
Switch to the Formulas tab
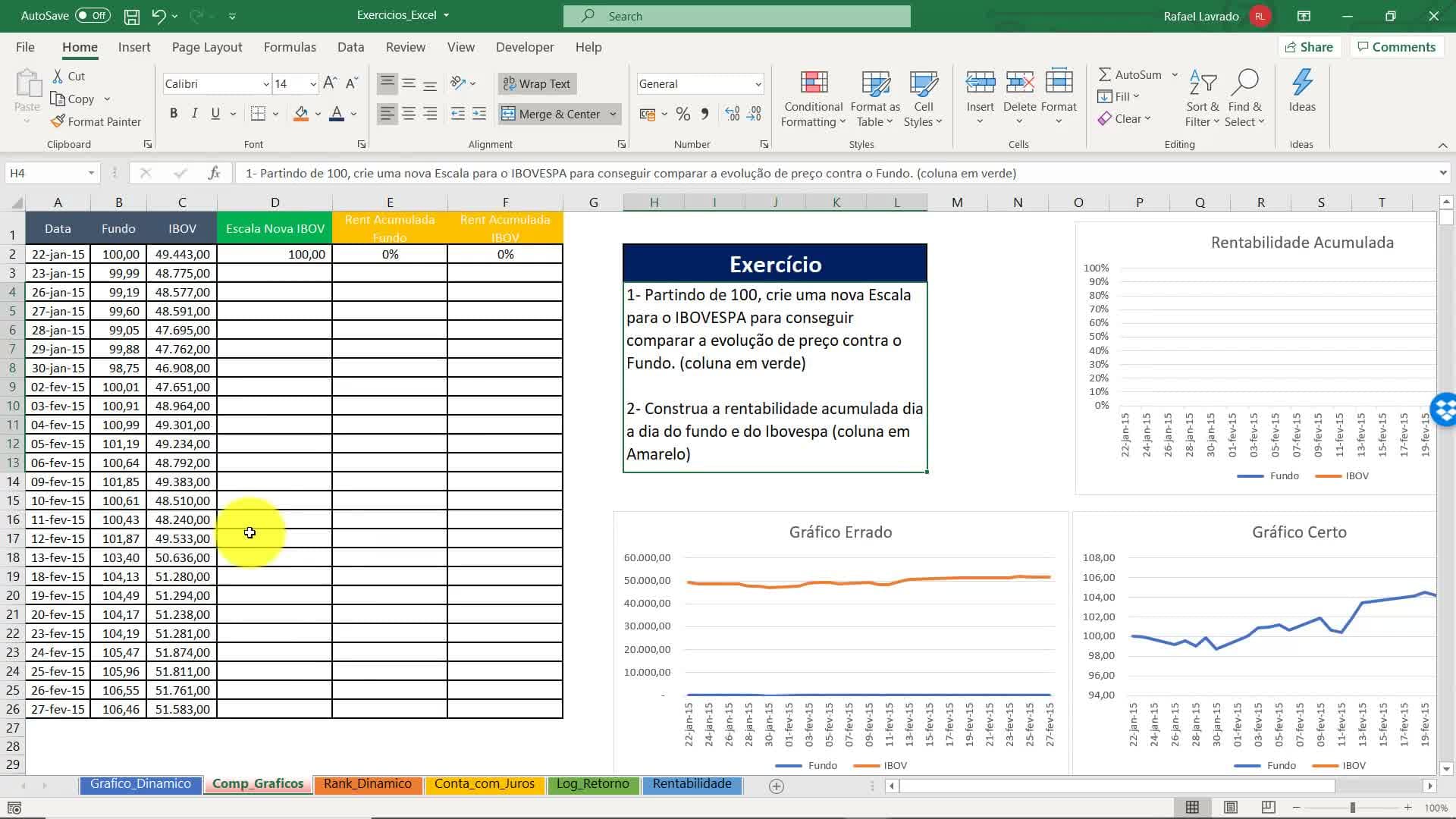[290, 47]
